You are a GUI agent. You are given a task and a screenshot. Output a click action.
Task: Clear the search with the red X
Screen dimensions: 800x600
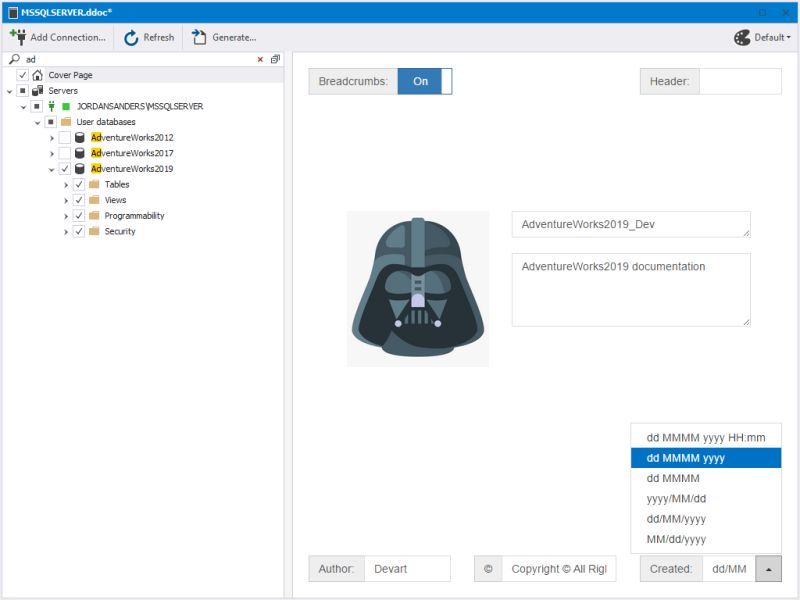coord(260,59)
